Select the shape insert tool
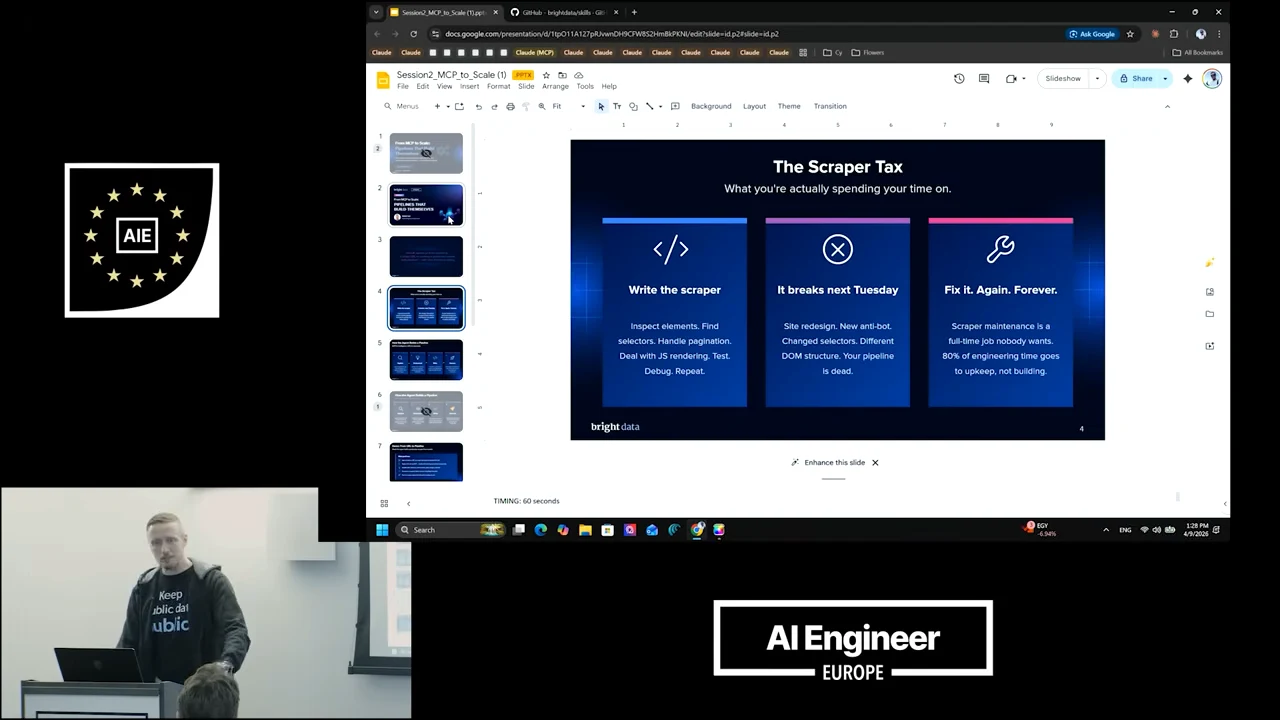Screen dimensions: 1280x720 click(x=633, y=106)
